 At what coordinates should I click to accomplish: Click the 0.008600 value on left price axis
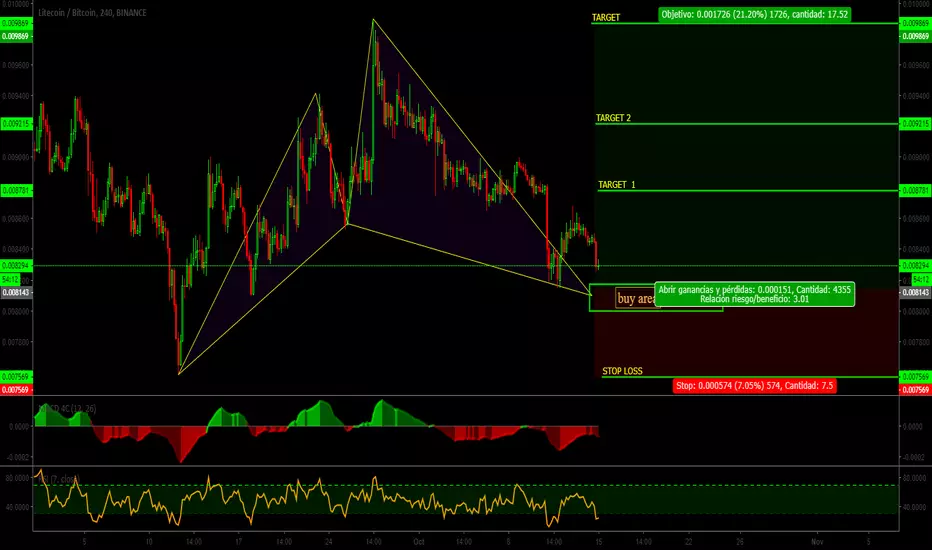pyautogui.click(x=15, y=219)
